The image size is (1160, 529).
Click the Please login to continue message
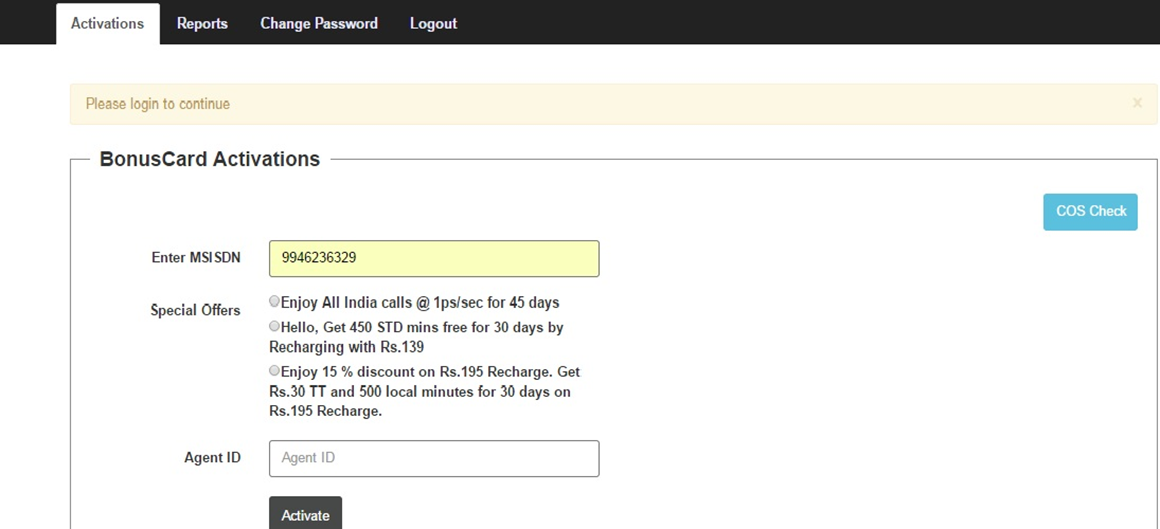click(x=158, y=104)
